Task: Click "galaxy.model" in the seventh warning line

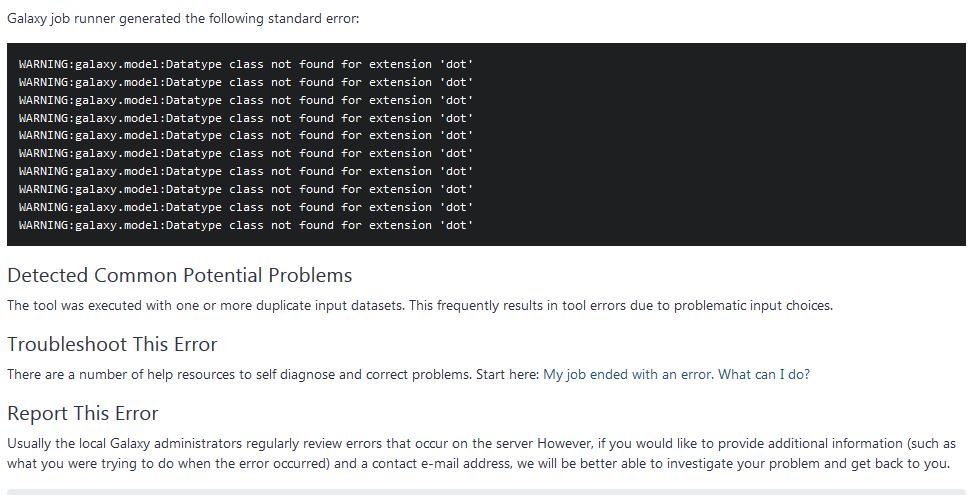Action: (x=117, y=172)
